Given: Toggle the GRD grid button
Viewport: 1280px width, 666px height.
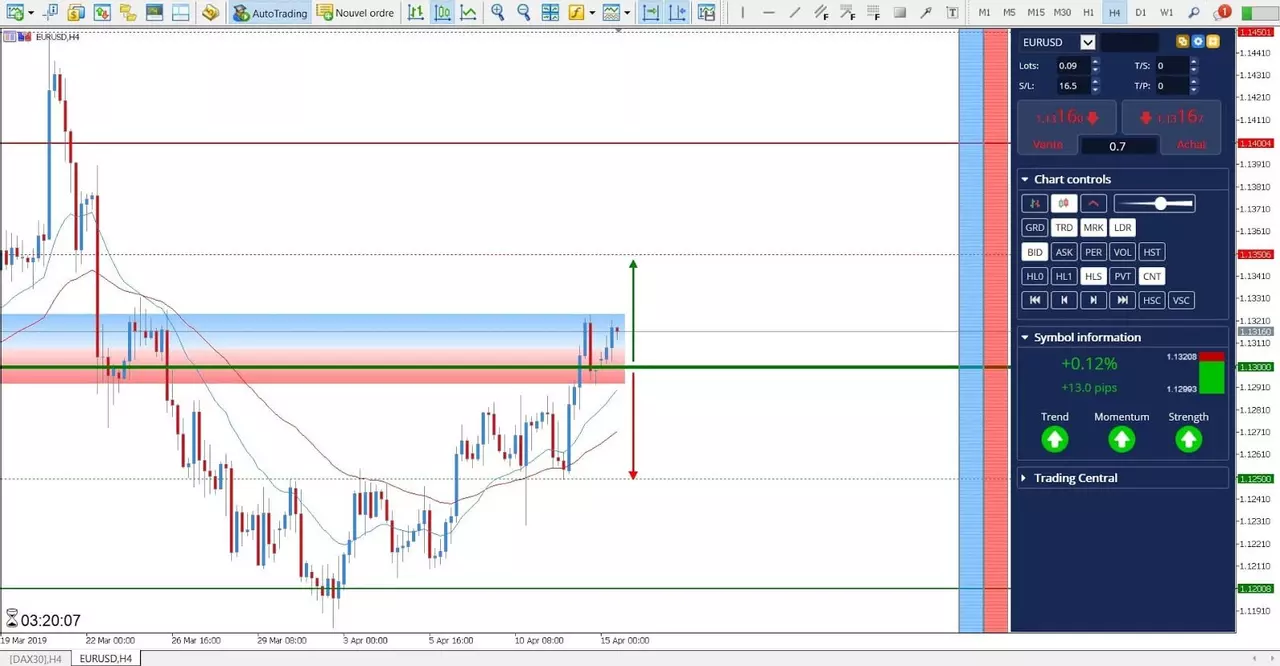Looking at the screenshot, I should coord(1035,228).
